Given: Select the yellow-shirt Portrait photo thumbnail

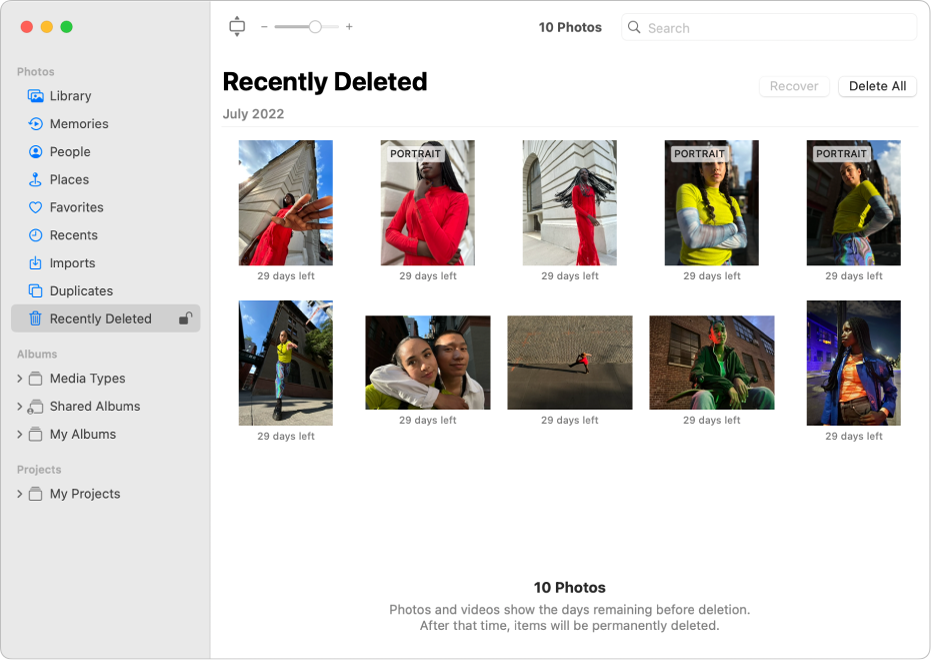Looking at the screenshot, I should point(711,203).
